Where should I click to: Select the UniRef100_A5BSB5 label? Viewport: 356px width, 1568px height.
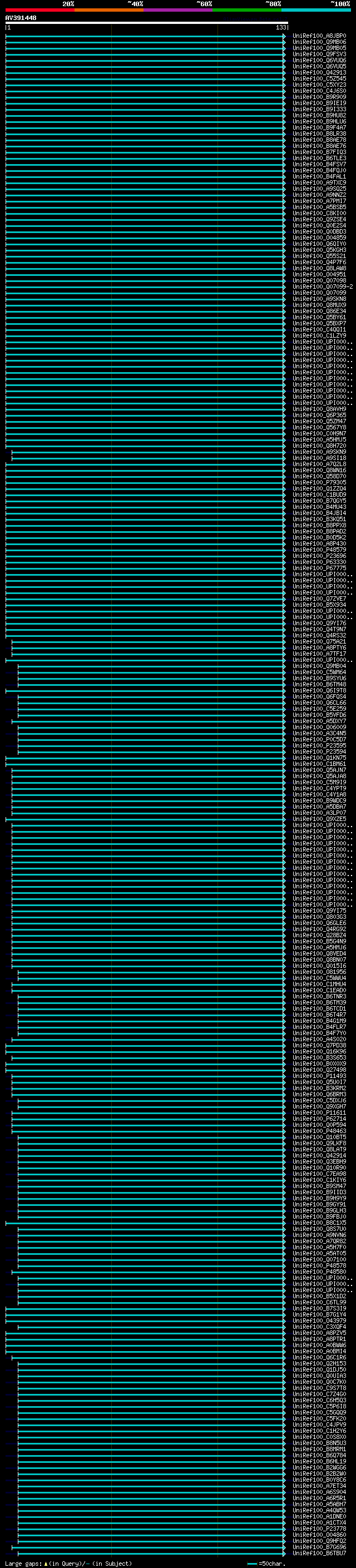pyautogui.click(x=319, y=207)
